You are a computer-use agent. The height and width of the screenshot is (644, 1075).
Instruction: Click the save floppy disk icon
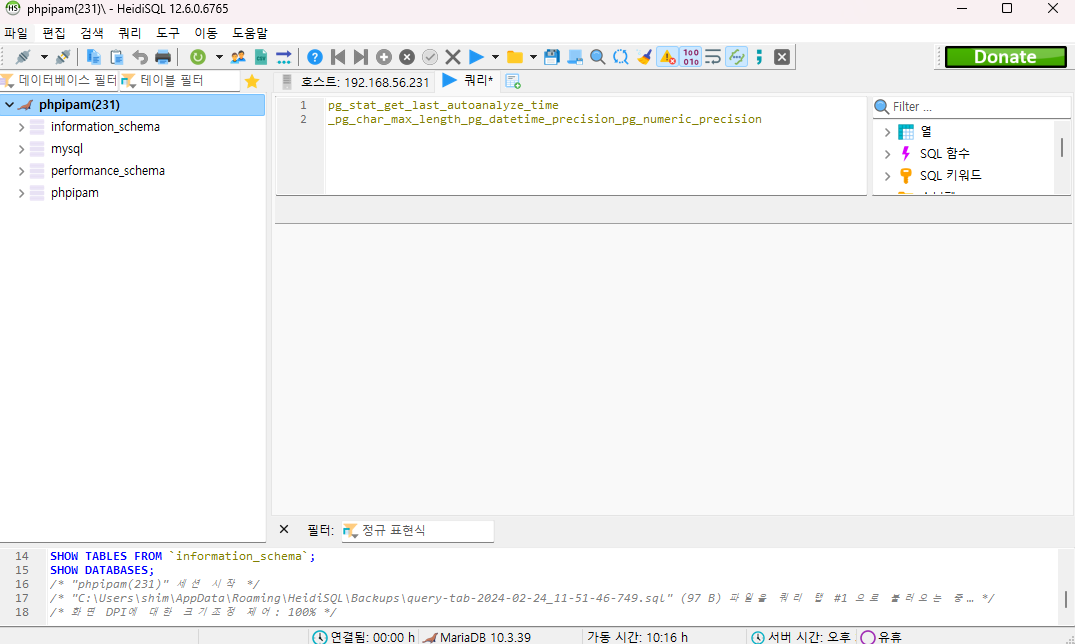click(x=552, y=57)
